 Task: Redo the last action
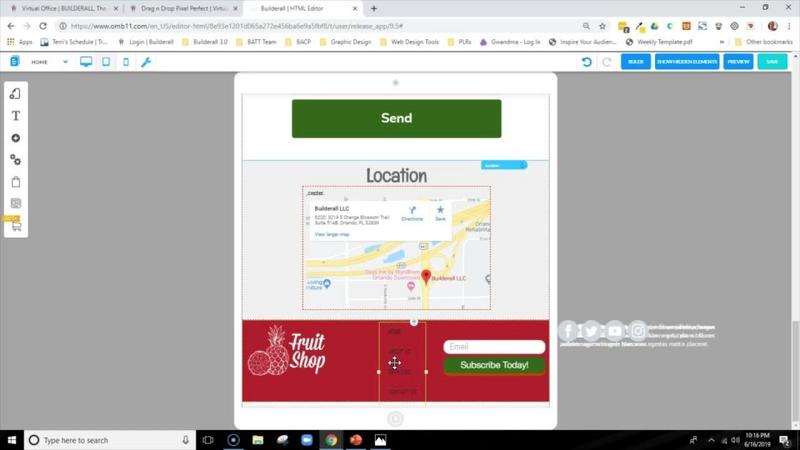point(607,62)
